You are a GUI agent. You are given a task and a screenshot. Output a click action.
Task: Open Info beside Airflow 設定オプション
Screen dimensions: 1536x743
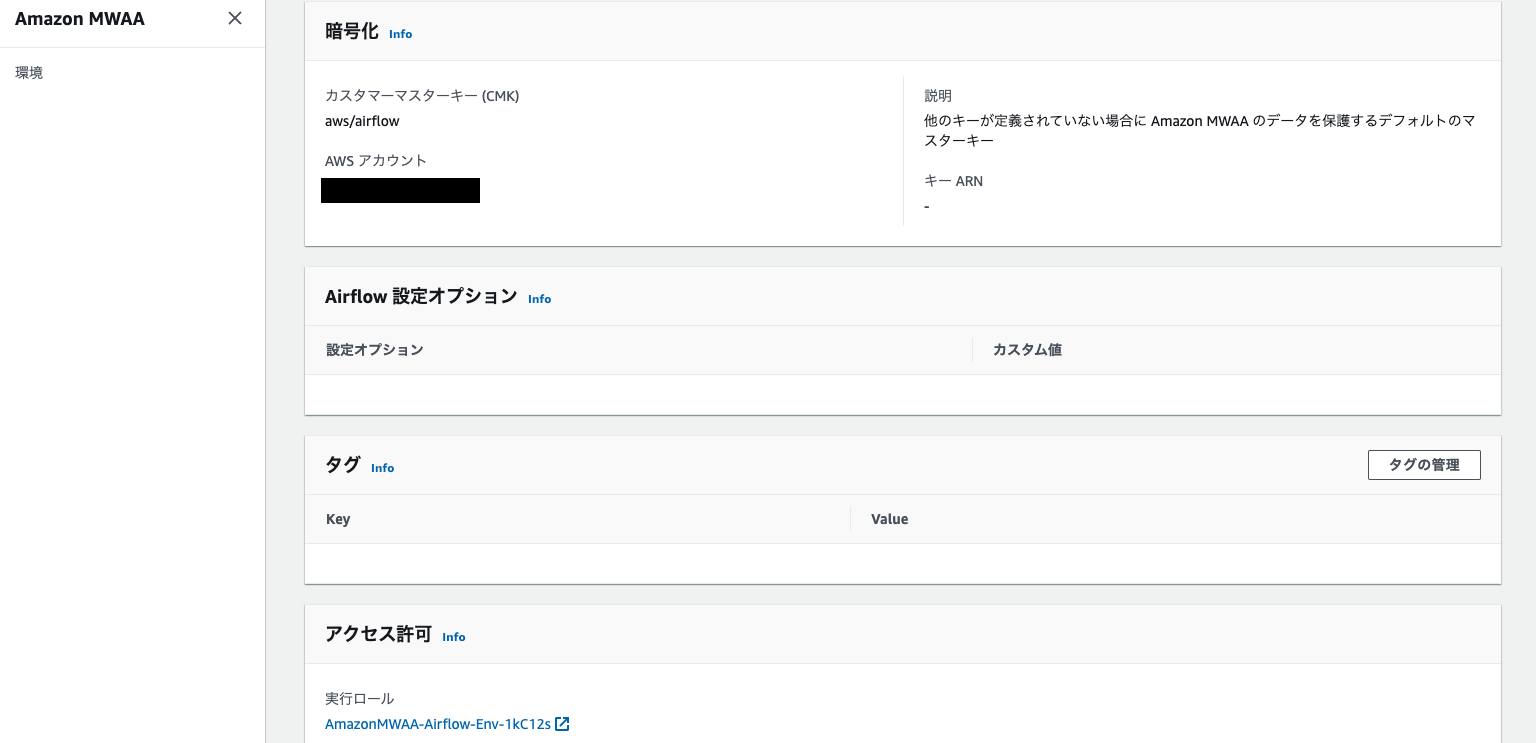pyautogui.click(x=539, y=299)
